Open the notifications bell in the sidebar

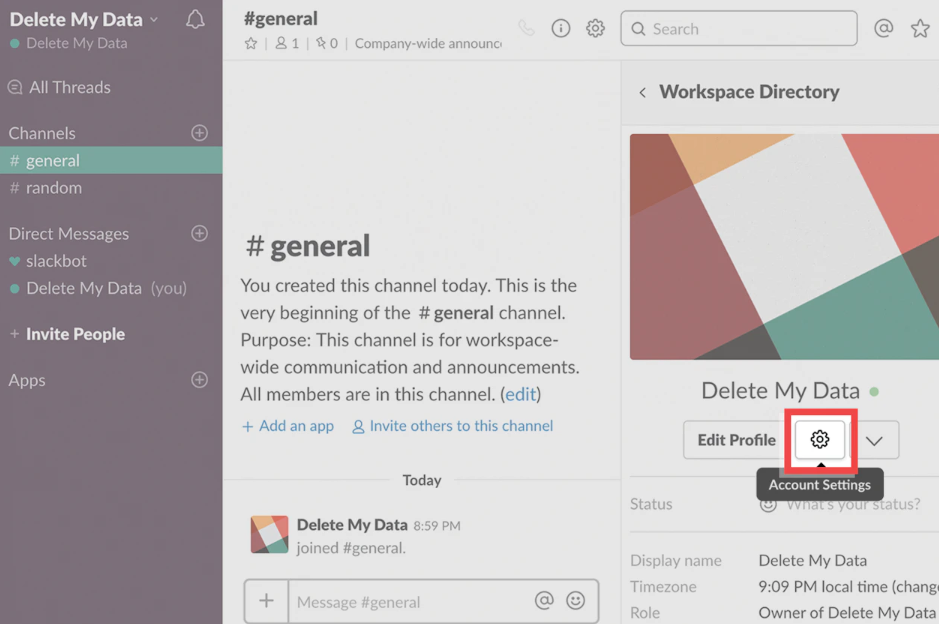195,20
